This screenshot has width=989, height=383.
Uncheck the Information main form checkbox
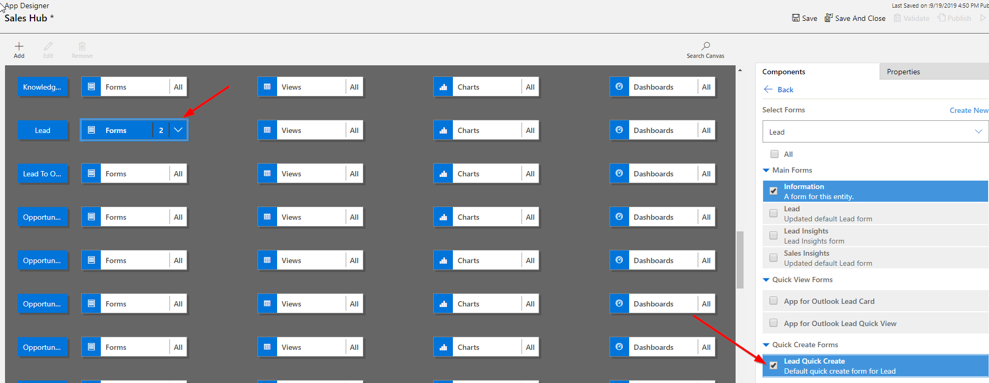tap(774, 191)
